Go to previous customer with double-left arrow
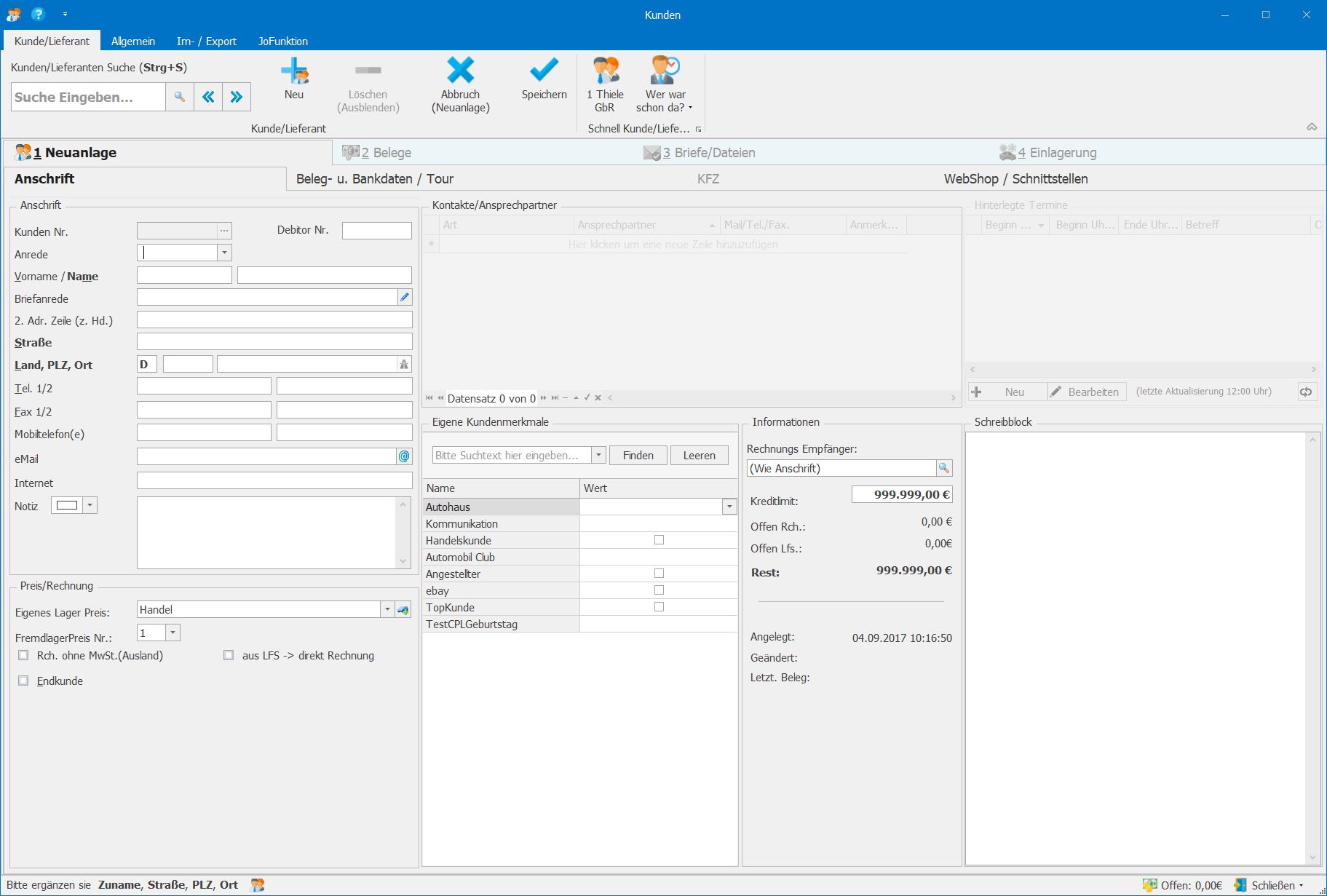The height and width of the screenshot is (896, 1327). 208,97
